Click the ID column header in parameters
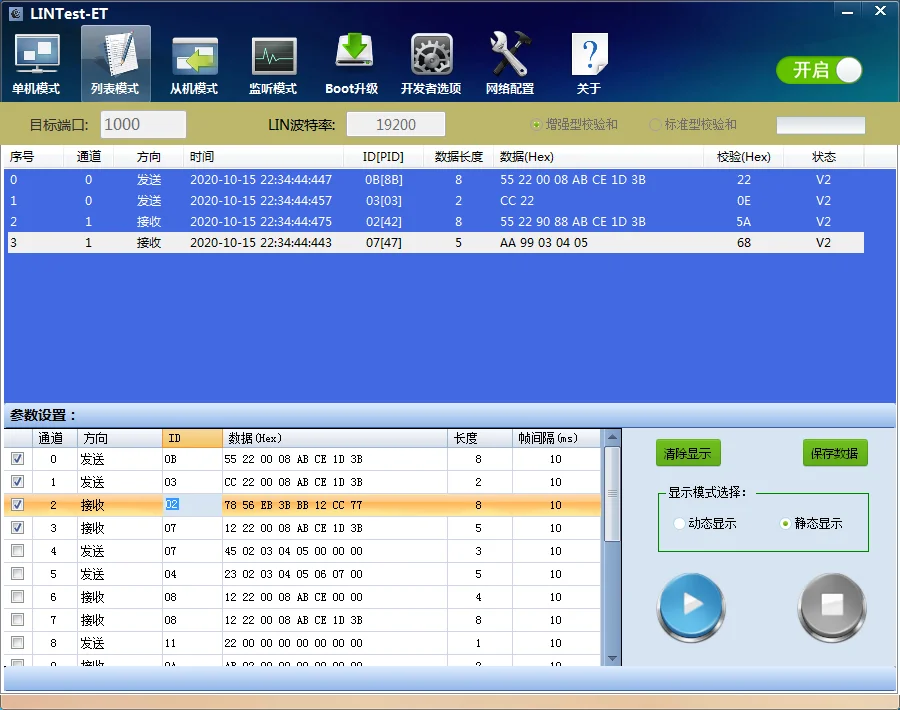The width and height of the screenshot is (900, 710). click(x=192, y=439)
